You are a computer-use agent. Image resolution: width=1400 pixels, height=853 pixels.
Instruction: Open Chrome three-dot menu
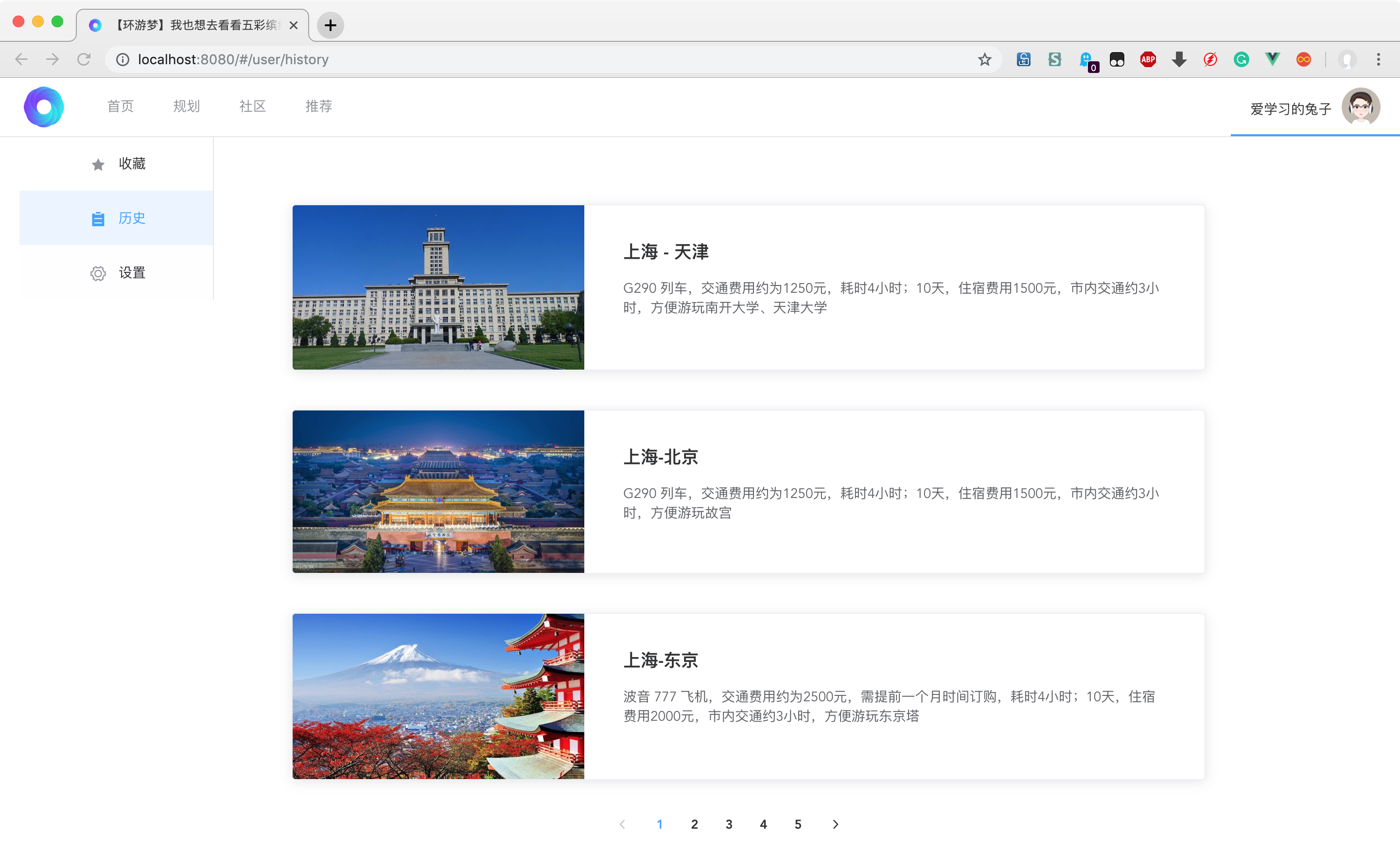pyautogui.click(x=1379, y=60)
